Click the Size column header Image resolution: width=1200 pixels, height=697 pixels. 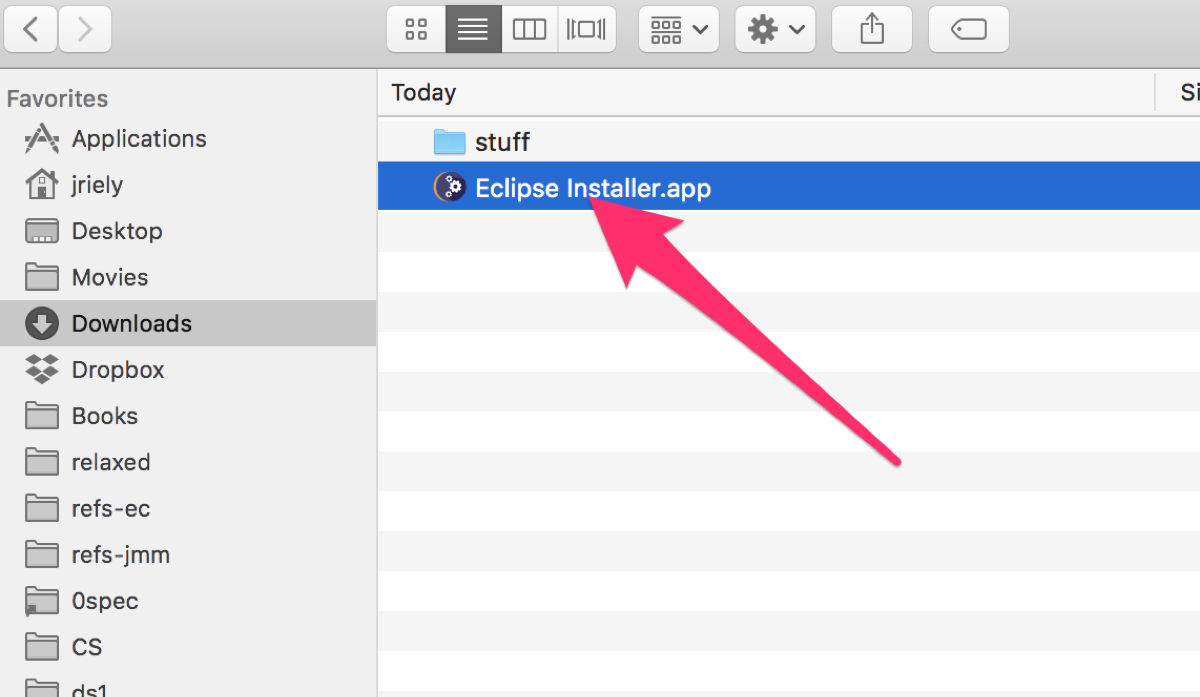coord(1189,92)
